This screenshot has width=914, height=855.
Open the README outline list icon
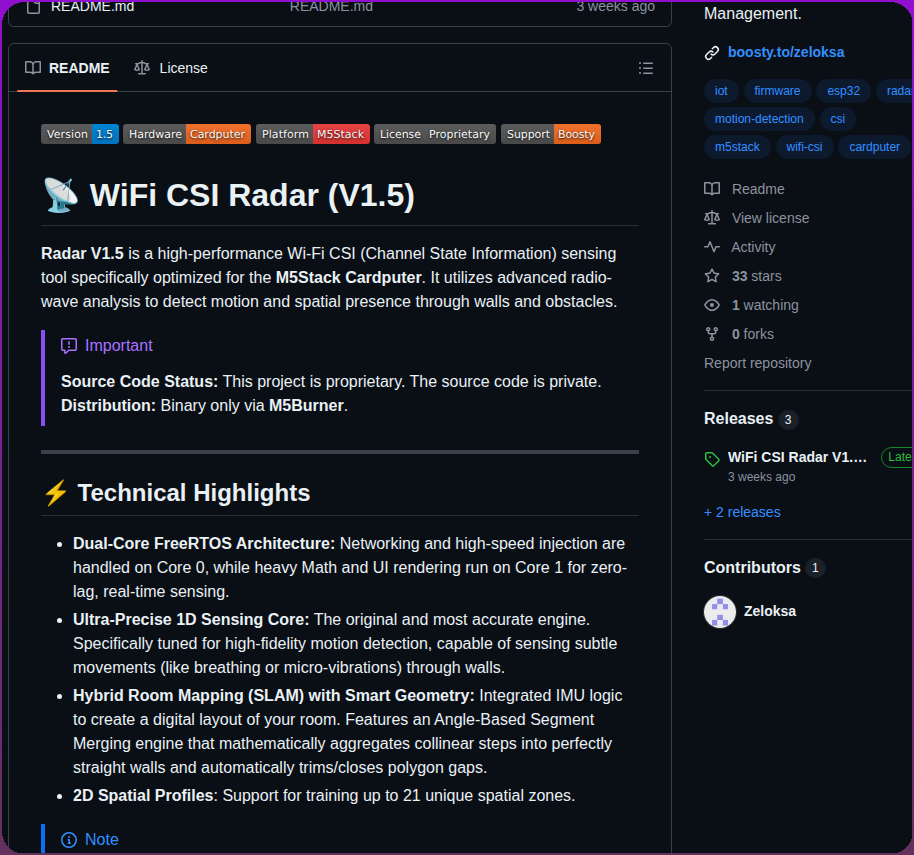point(645,68)
